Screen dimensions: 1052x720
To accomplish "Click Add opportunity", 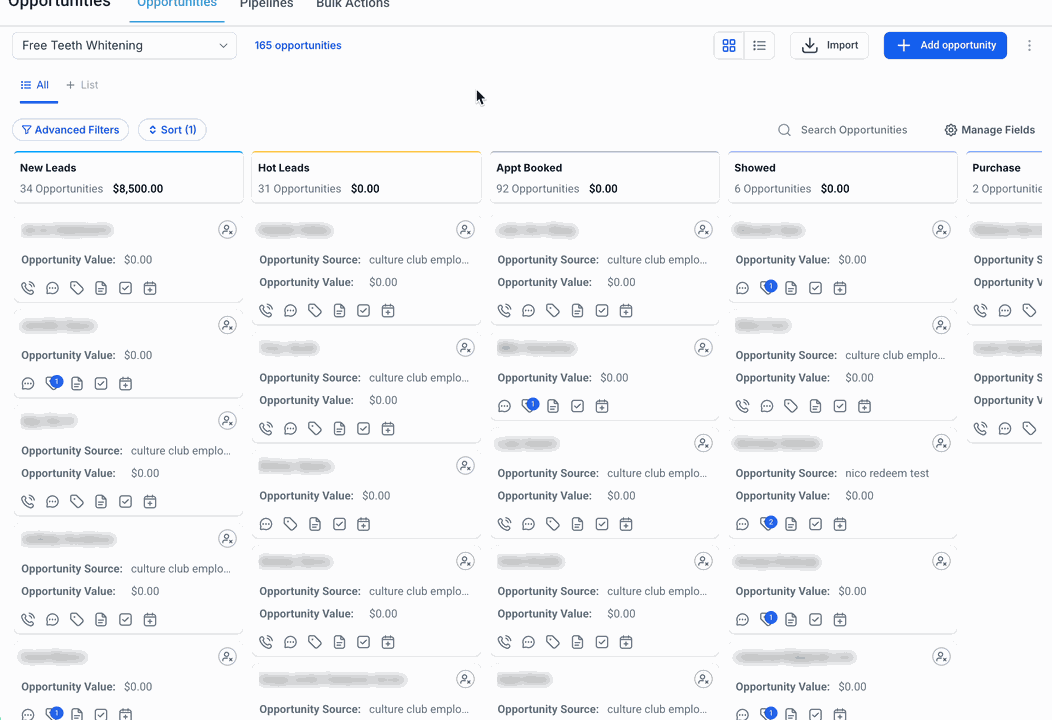I will point(945,46).
